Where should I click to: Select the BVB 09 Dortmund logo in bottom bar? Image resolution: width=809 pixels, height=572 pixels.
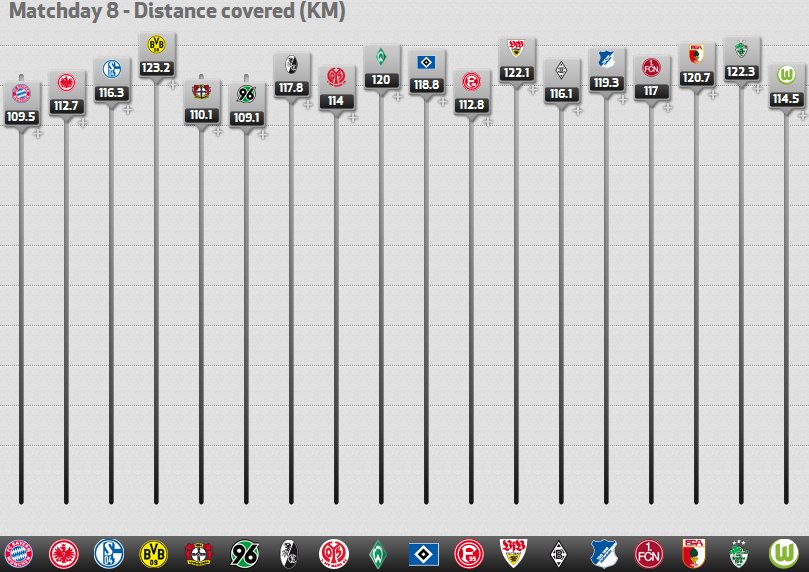[x=154, y=553]
